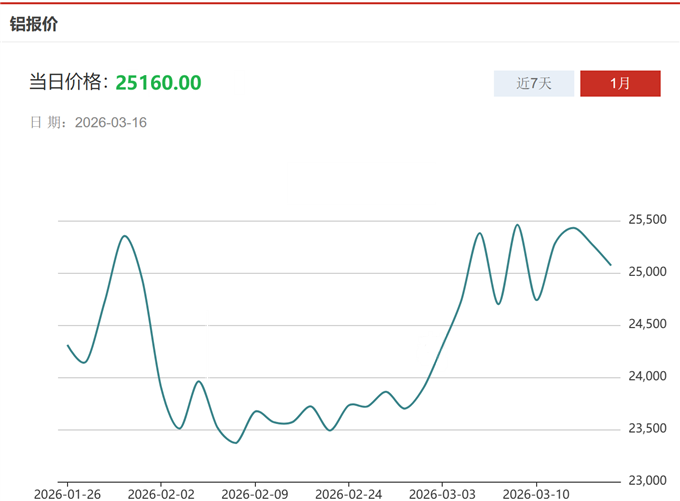Click the 2026-02-24 x-axis label
Viewport: 680px width, 501px height.
349,494
